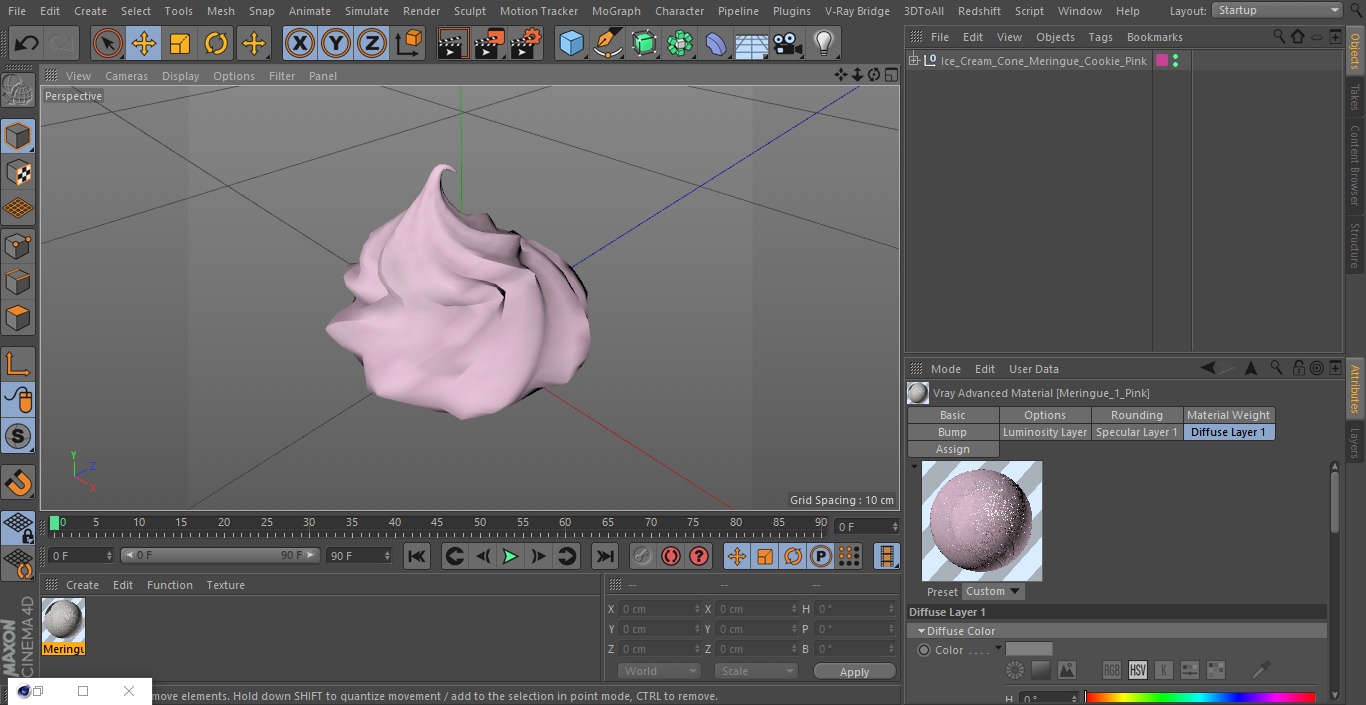Open the Array modeling objects icon
Screen dimensions: 1366x705
pos(680,44)
